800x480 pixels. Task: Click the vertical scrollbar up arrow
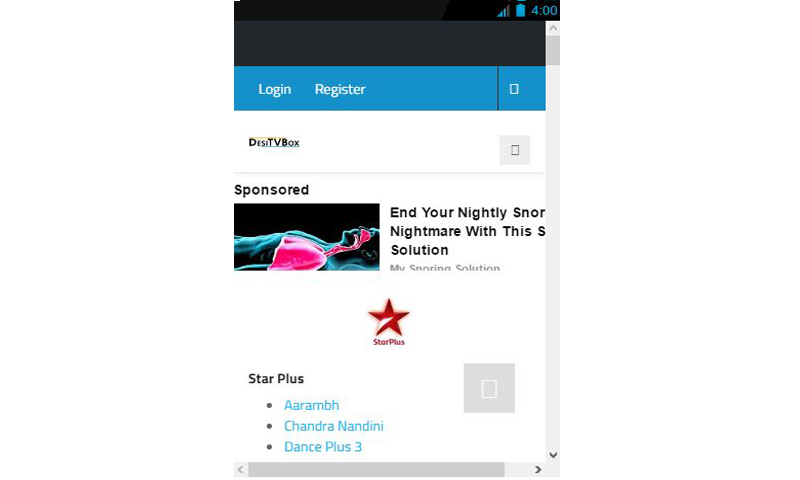553,29
